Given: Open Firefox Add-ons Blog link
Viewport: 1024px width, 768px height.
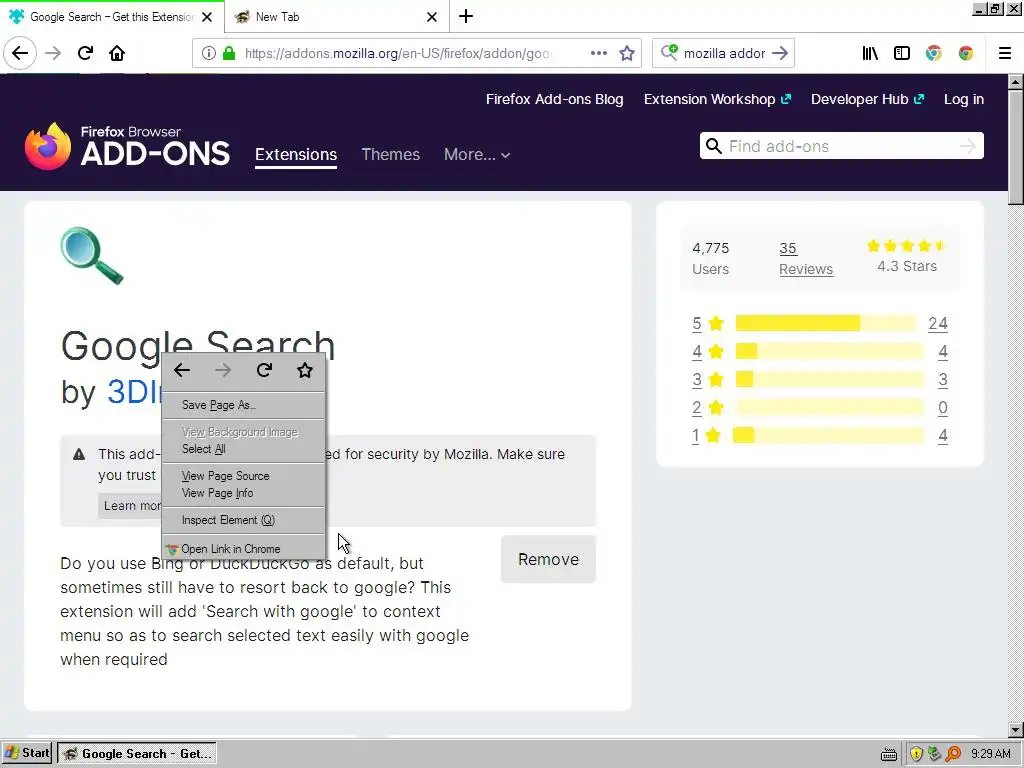Looking at the screenshot, I should [554, 99].
